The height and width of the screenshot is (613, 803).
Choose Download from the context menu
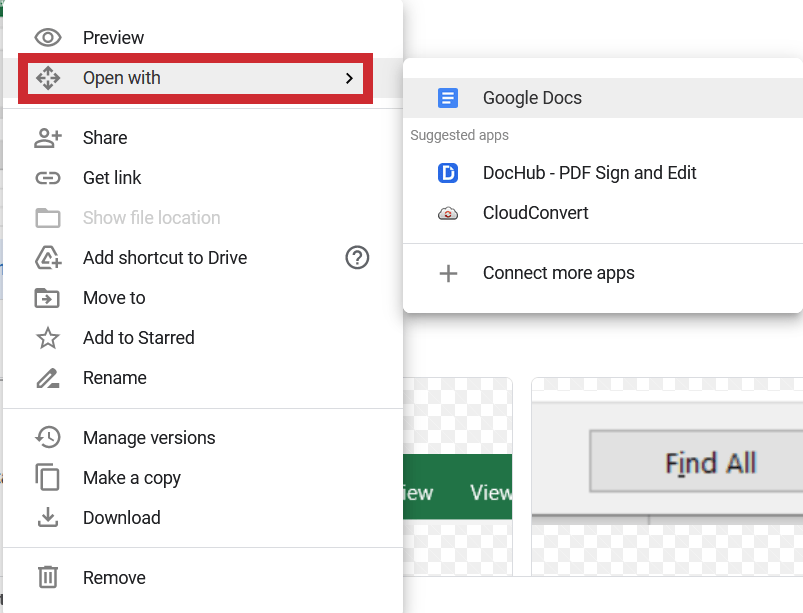[122, 518]
